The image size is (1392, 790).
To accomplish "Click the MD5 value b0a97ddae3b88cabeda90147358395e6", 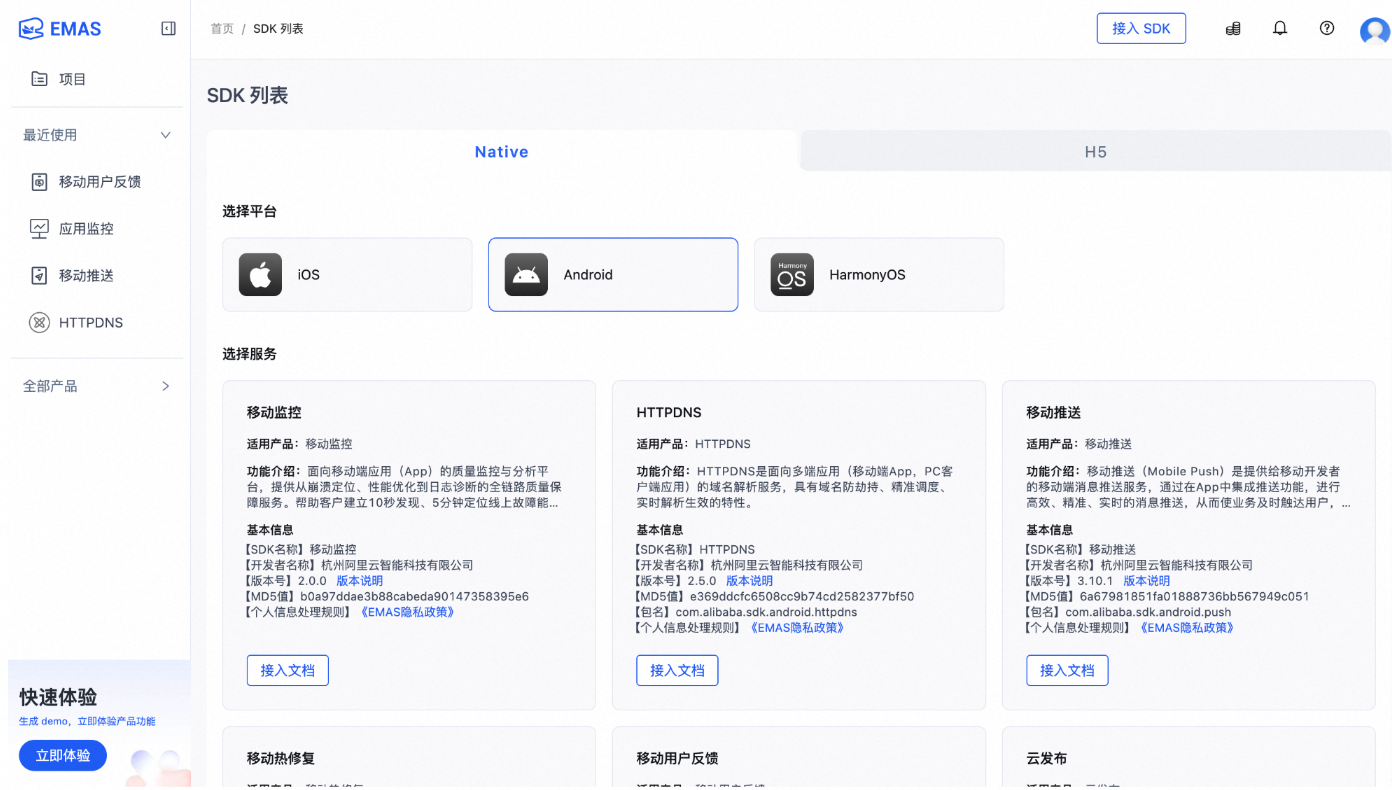I will (414, 597).
